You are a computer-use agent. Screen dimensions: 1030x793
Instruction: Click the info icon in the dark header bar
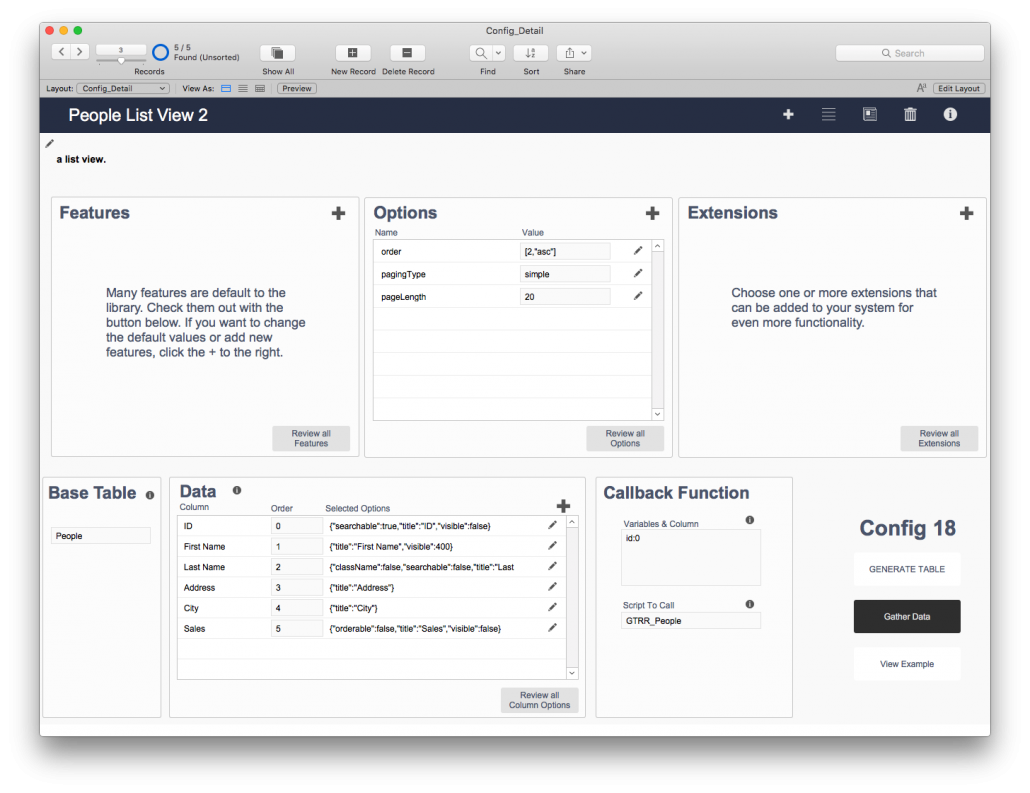950,114
